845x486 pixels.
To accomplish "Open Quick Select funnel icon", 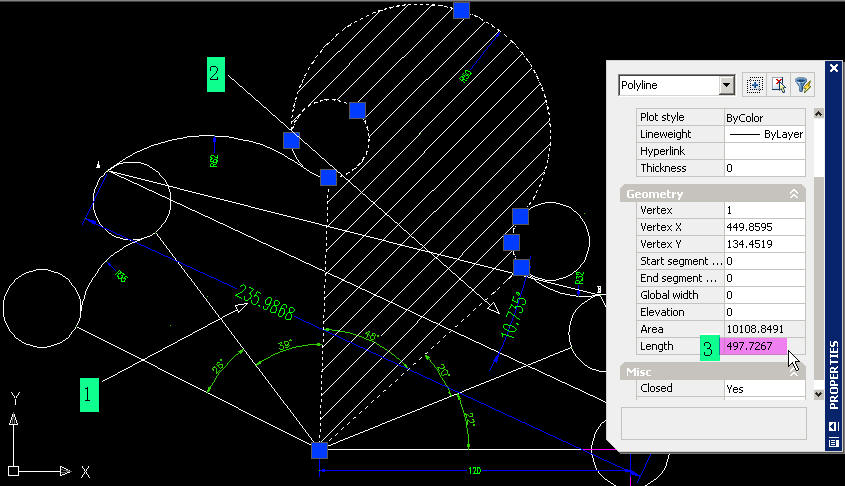I will (802, 85).
